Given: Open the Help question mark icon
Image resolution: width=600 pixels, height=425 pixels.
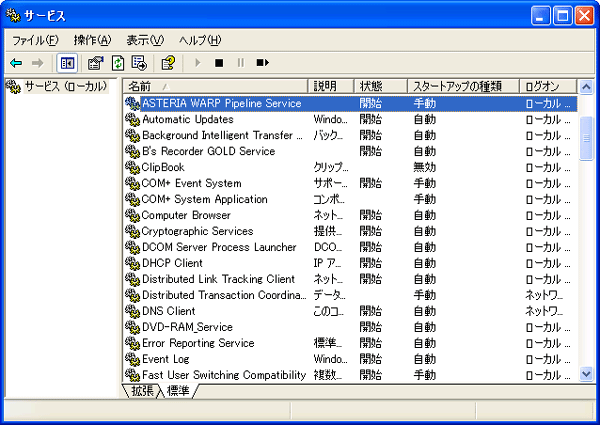Looking at the screenshot, I should tap(168, 63).
